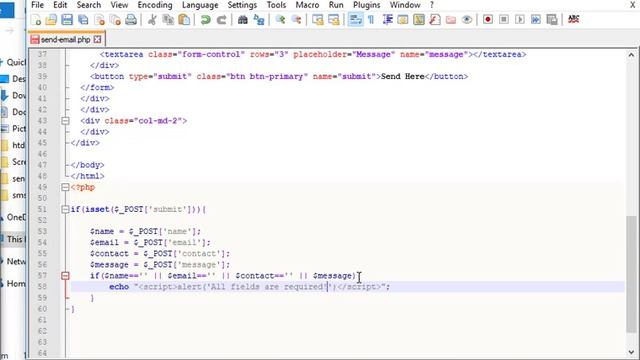
Task: Click line number 58 in margin
Action: click(x=42, y=287)
